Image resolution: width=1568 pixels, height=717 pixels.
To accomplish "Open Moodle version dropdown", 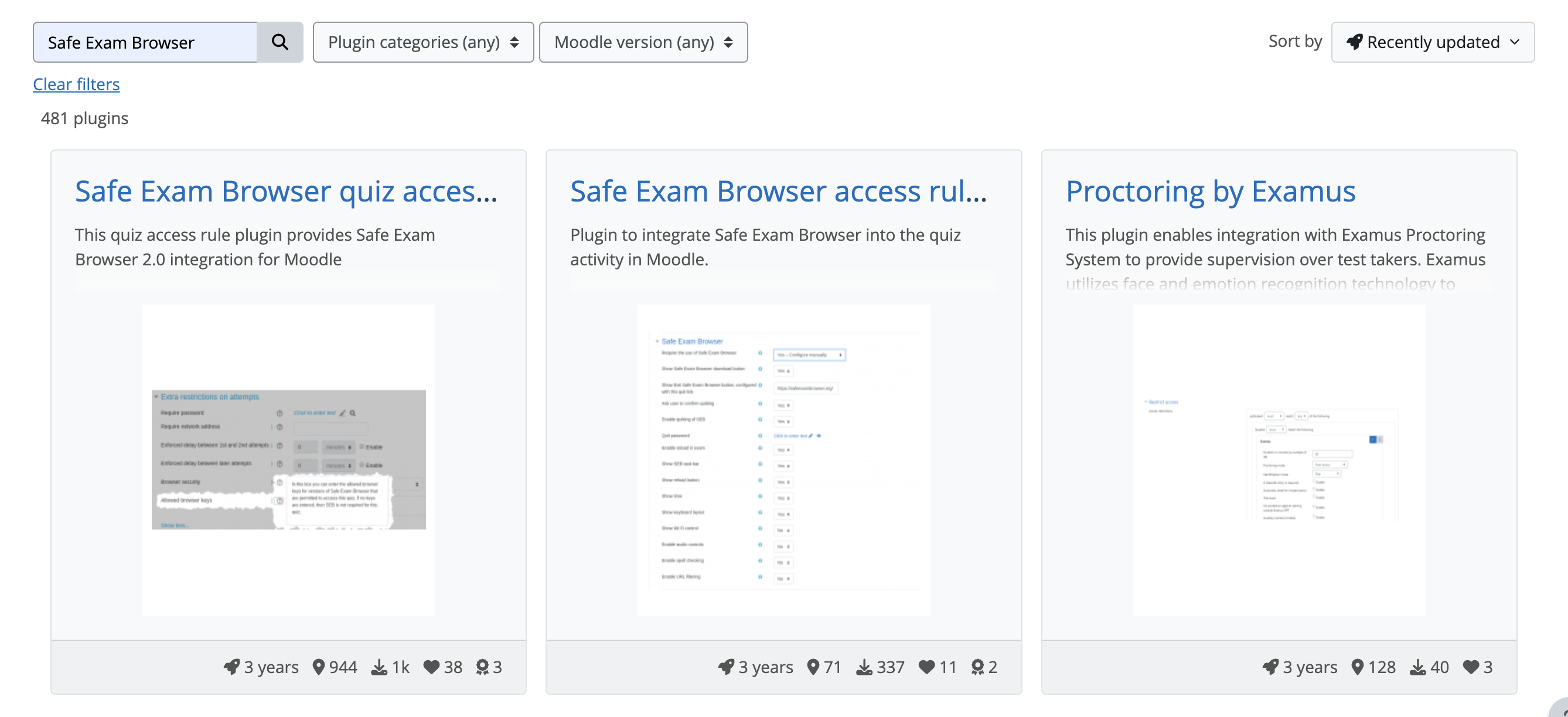I will click(x=643, y=42).
